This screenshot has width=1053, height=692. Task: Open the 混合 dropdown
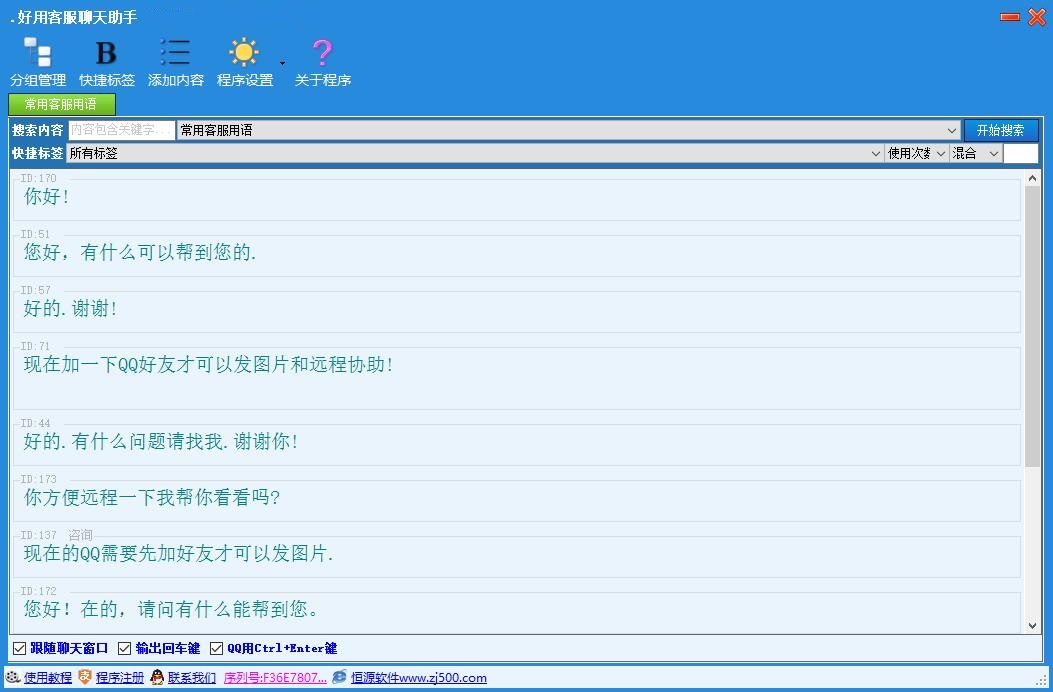[993, 153]
